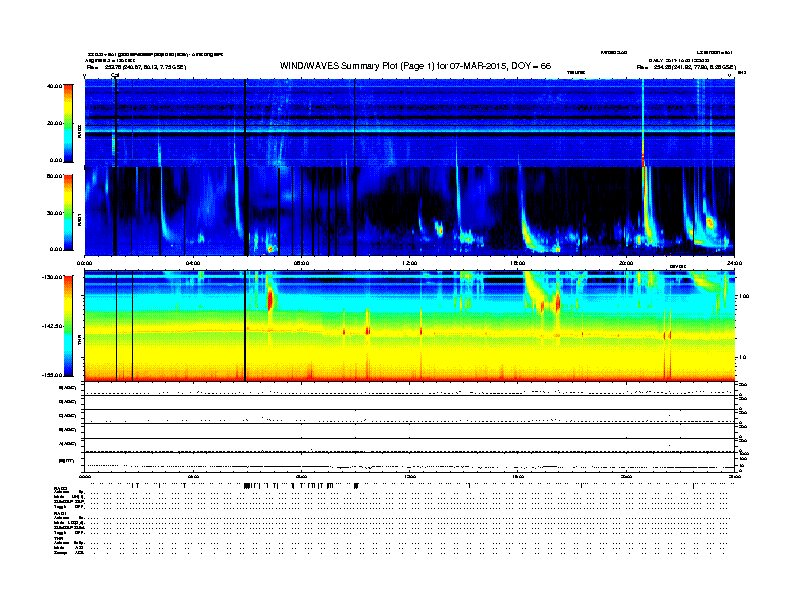792x612 pixels.
Task: Click the TNR intensity color bar
Action: point(68,326)
